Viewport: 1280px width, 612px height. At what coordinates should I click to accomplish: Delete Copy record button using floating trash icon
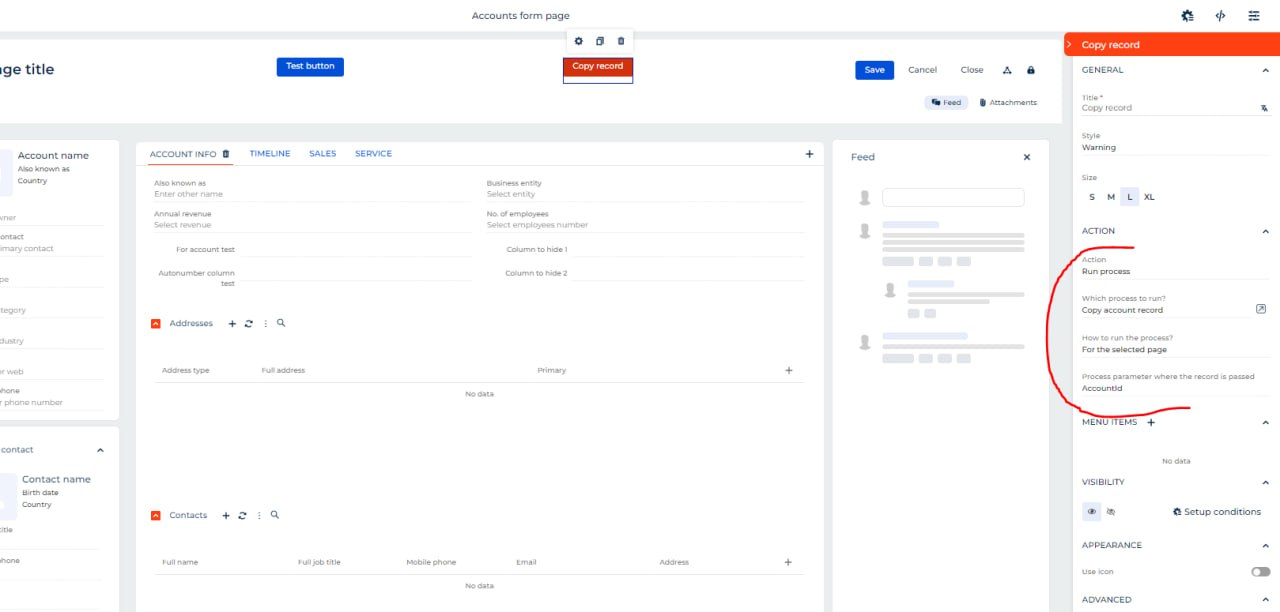pyautogui.click(x=621, y=41)
